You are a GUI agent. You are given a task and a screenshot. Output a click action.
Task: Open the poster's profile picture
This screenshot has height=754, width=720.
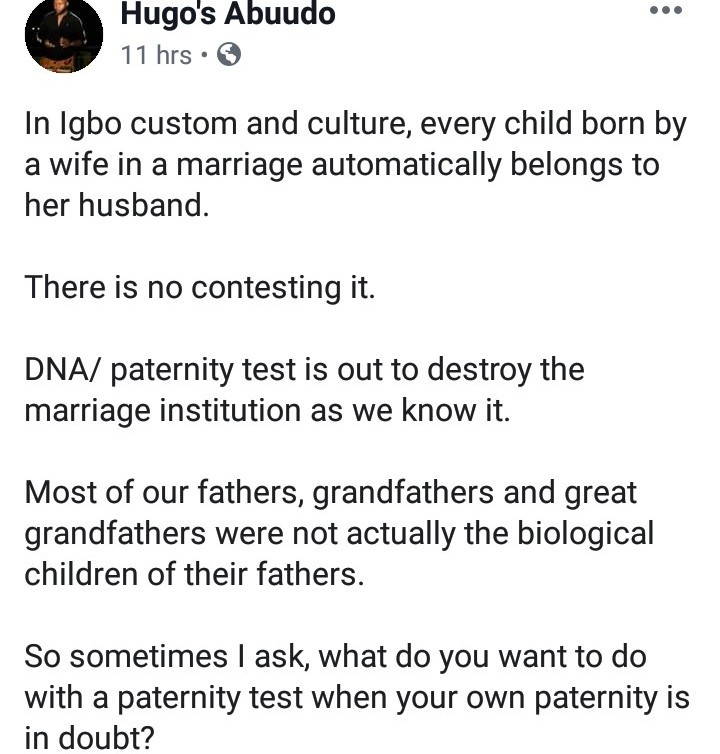pos(63,35)
